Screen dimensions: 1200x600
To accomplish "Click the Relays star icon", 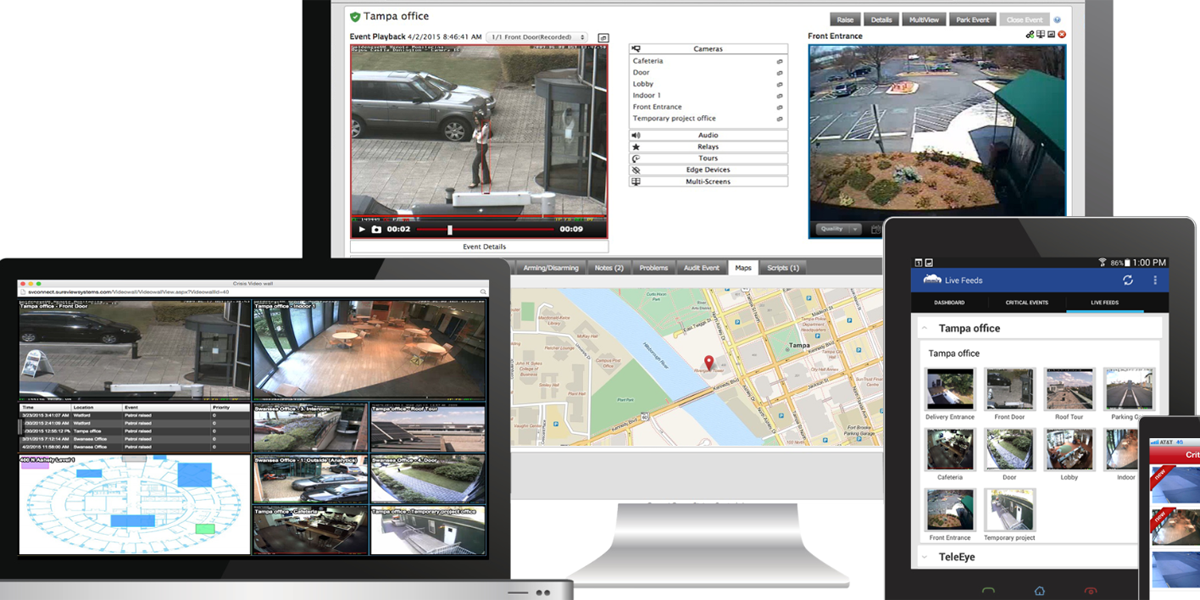I will click(x=636, y=147).
